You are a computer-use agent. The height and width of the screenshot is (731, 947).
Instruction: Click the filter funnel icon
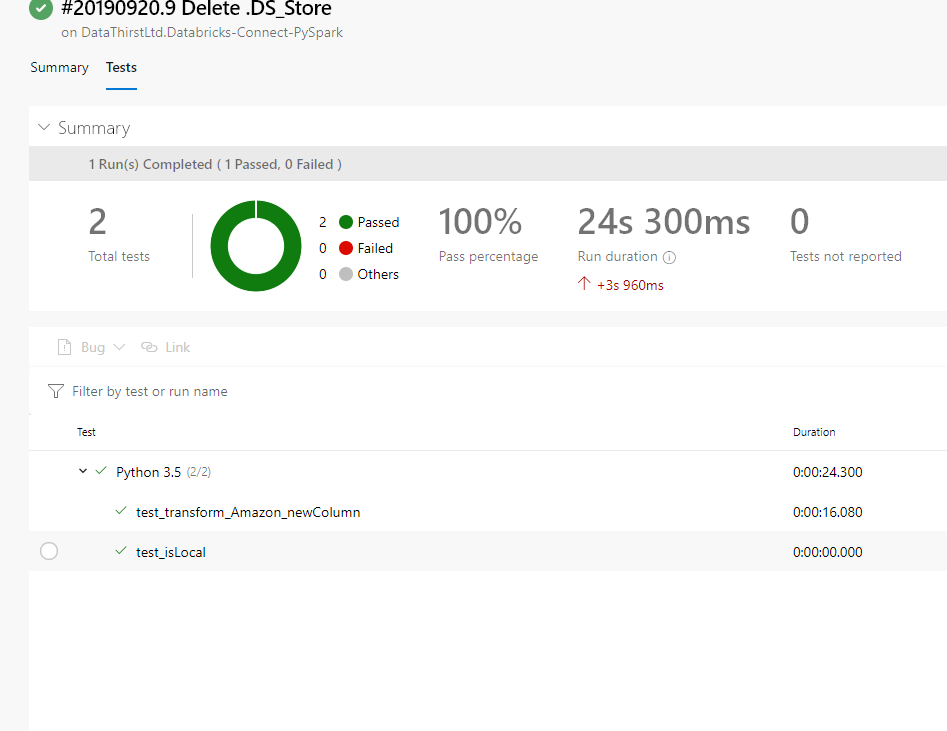click(56, 391)
